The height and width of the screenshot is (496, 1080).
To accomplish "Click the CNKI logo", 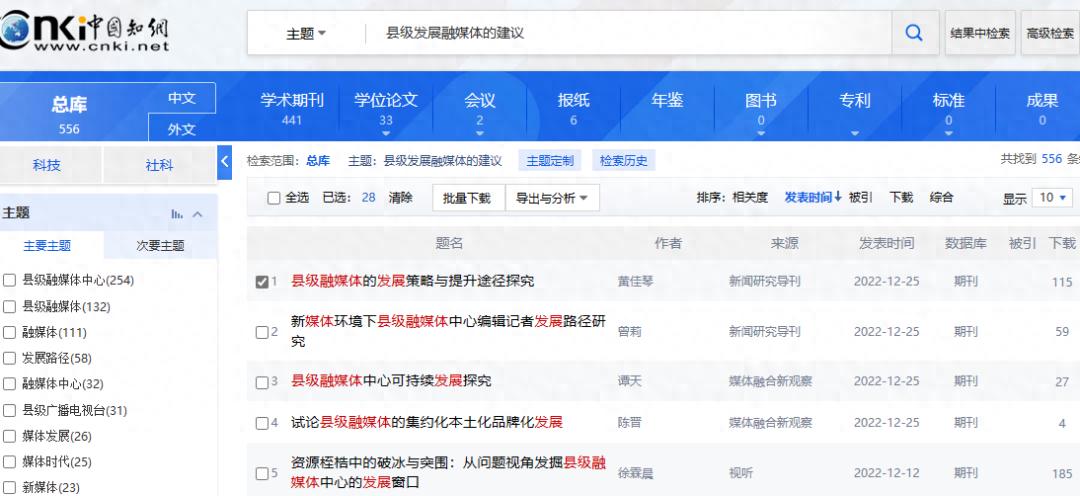I will (x=85, y=31).
